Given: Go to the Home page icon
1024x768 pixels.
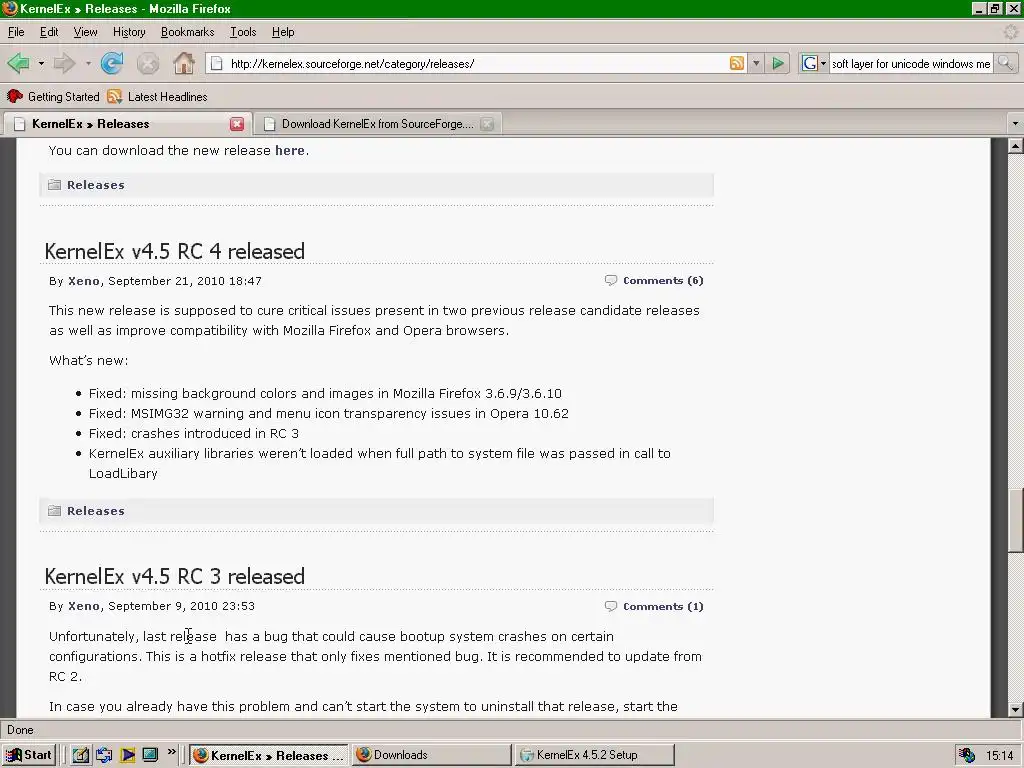Looking at the screenshot, I should click(x=184, y=63).
